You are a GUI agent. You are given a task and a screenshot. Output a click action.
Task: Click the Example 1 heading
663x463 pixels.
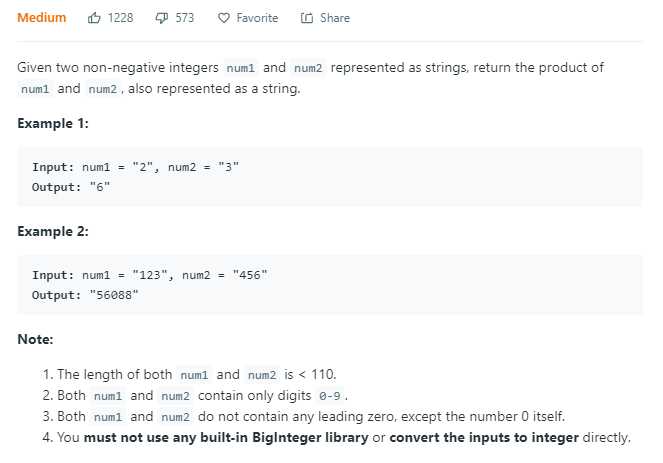coord(53,123)
